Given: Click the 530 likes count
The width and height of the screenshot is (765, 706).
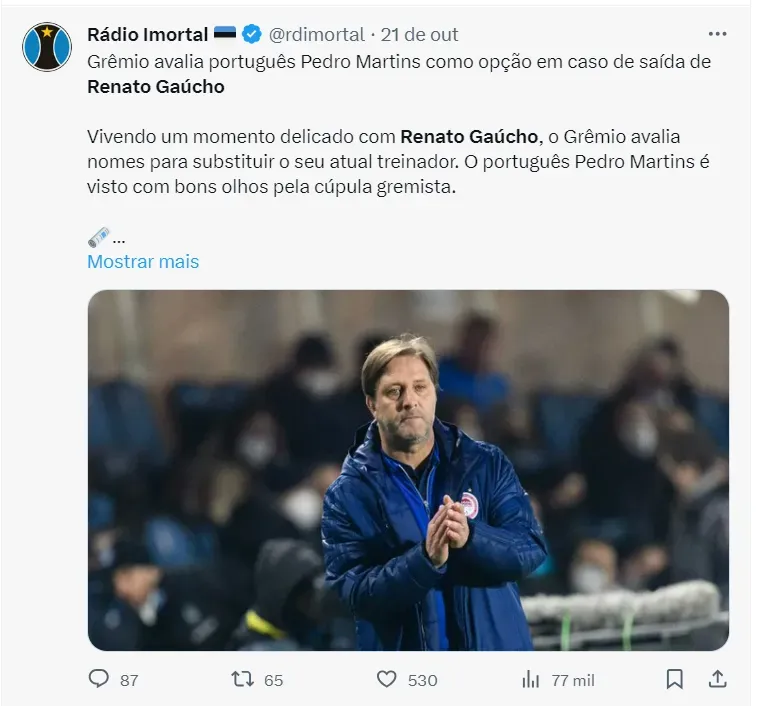Looking at the screenshot, I should [422, 680].
